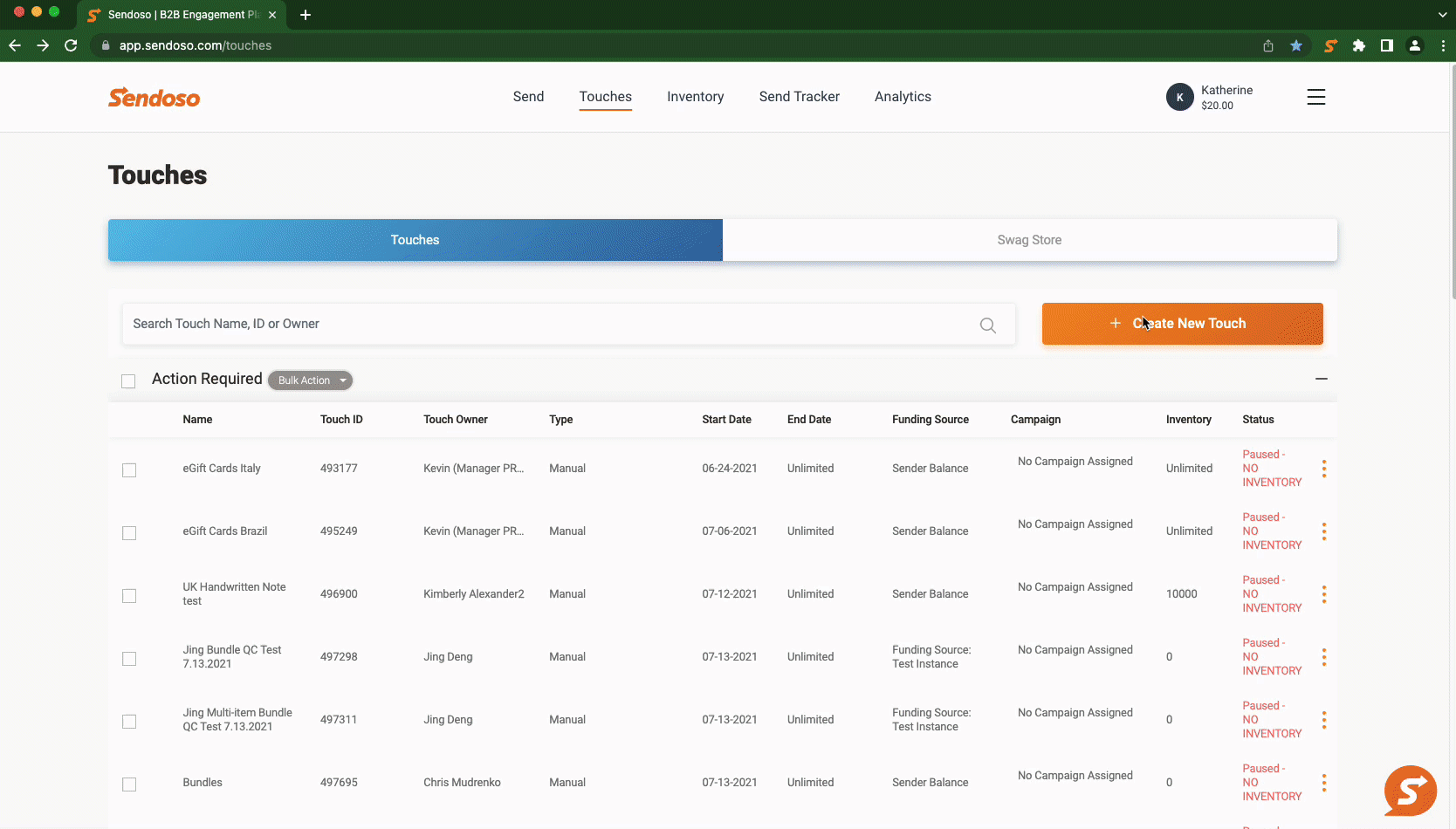Screen dimensions: 1456x829
Task: Open Send Tracker navigation link
Action: 799,97
